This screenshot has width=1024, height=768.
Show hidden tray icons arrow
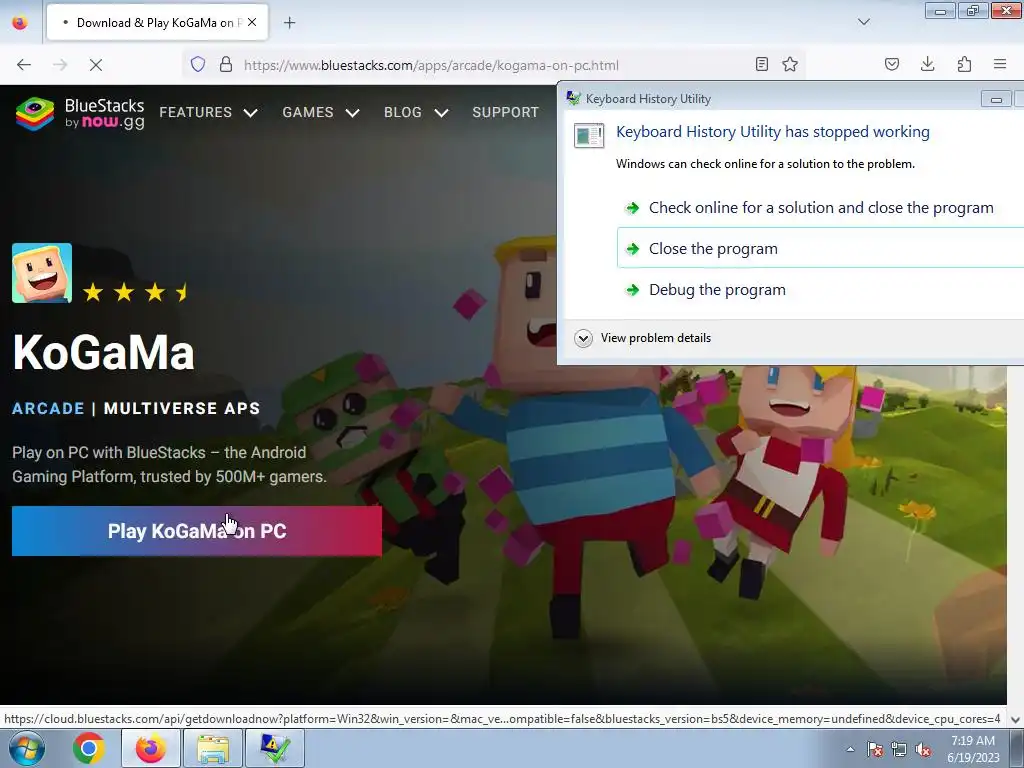850,749
